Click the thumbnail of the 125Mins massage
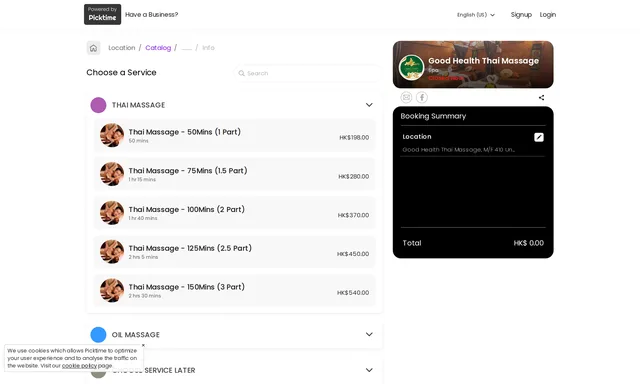 [x=112, y=251]
